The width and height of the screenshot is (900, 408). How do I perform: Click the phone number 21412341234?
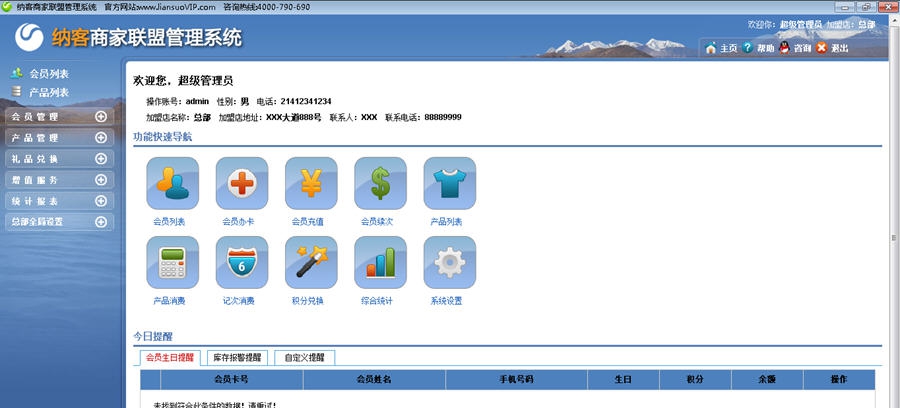pyautogui.click(x=306, y=102)
